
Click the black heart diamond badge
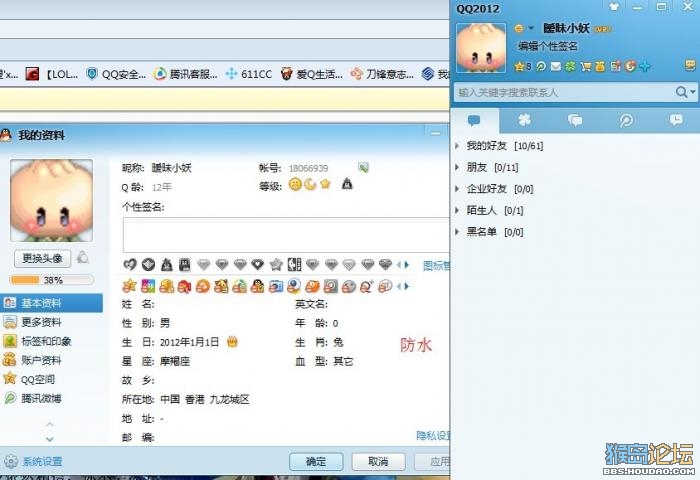pyautogui.click(x=258, y=265)
